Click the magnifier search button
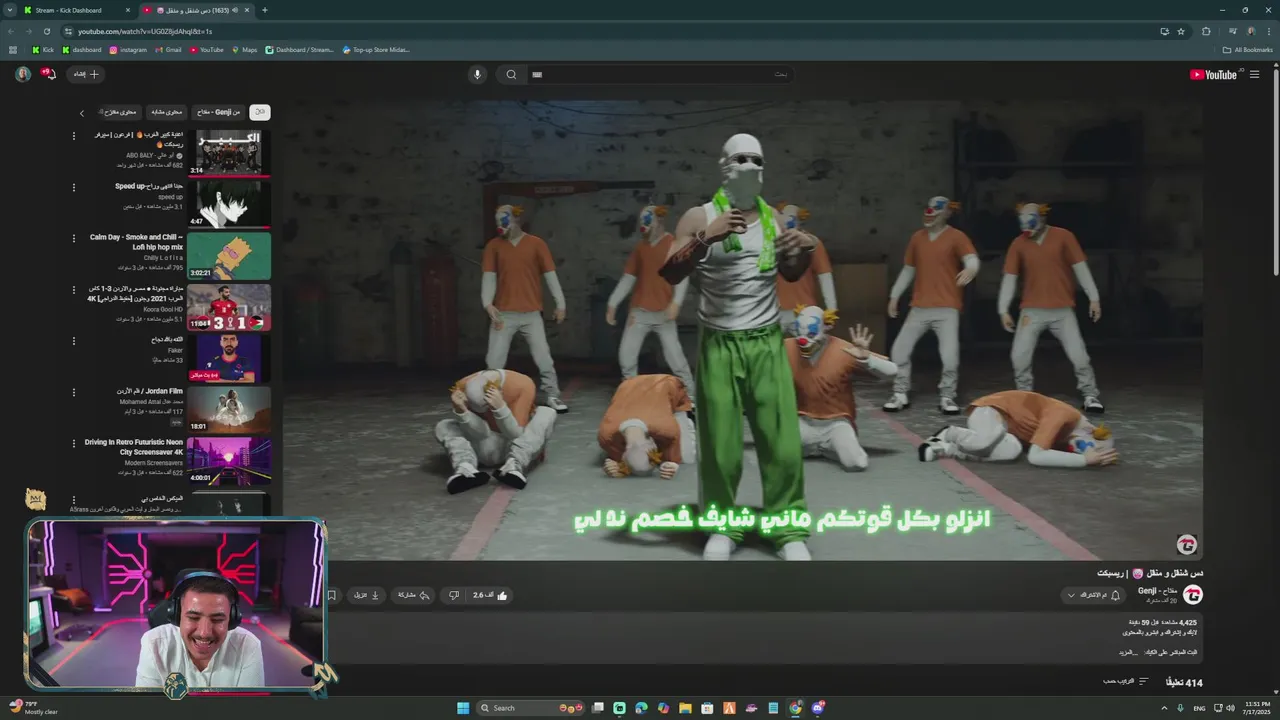 (x=511, y=74)
